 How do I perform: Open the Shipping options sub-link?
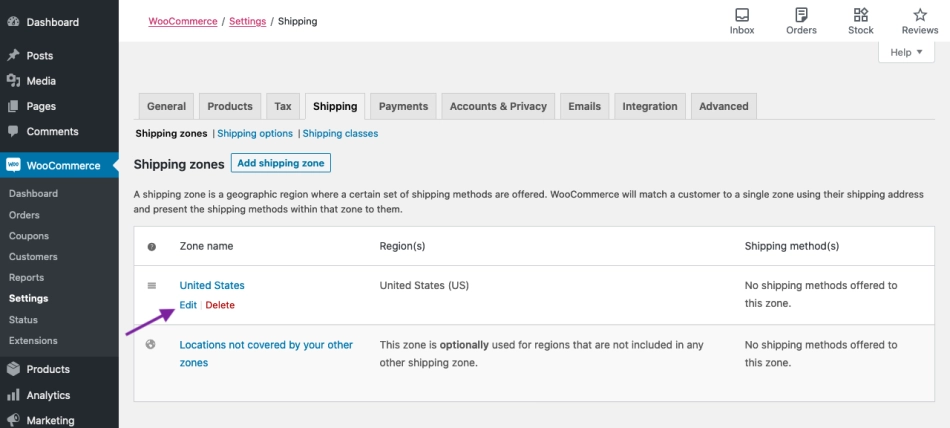[255, 133]
